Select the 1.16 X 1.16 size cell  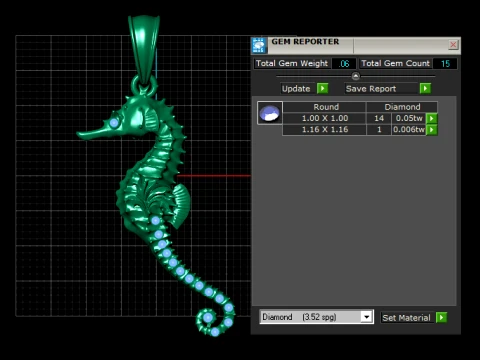click(325, 129)
